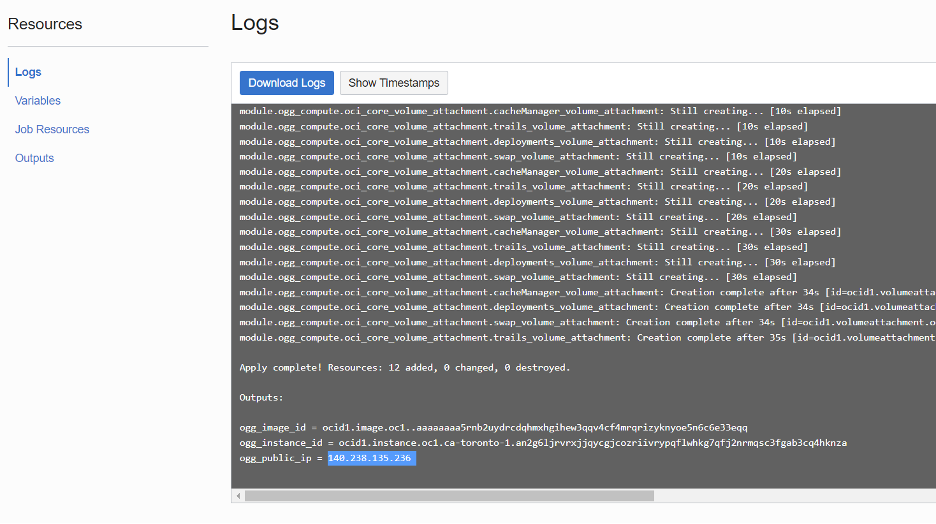The height and width of the screenshot is (524, 936).
Task: Open the Outputs resource link
Action: pyautogui.click(x=35, y=158)
